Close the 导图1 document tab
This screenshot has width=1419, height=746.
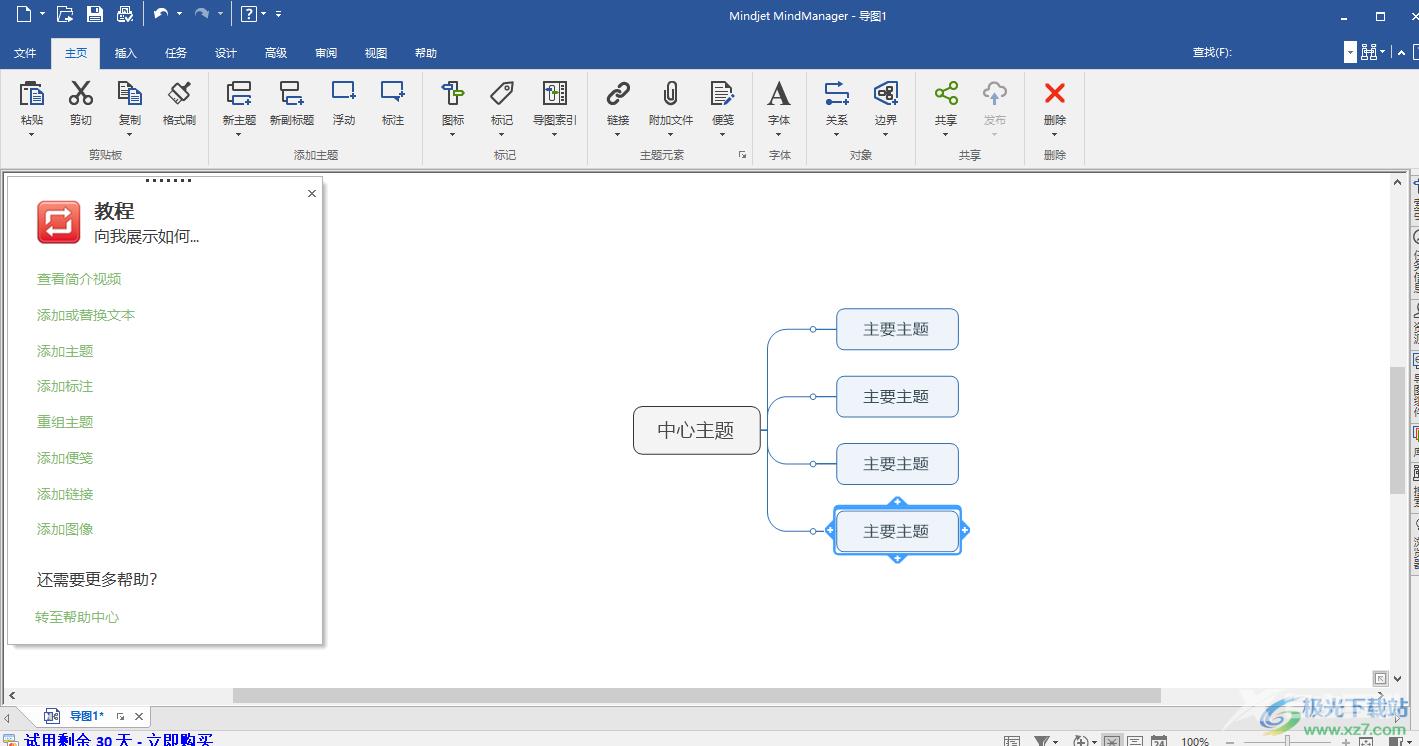[139, 716]
